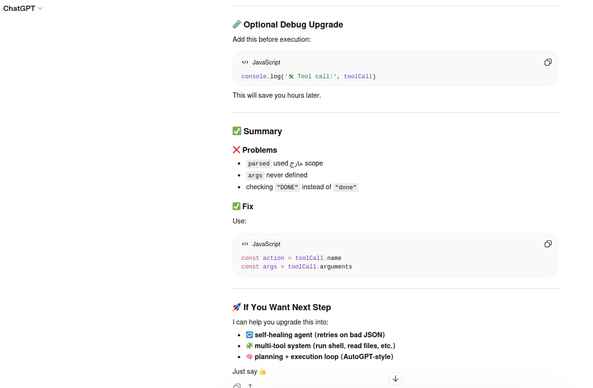Copy the whole response below 'Just say'
593x388 pixels.
point(237,386)
